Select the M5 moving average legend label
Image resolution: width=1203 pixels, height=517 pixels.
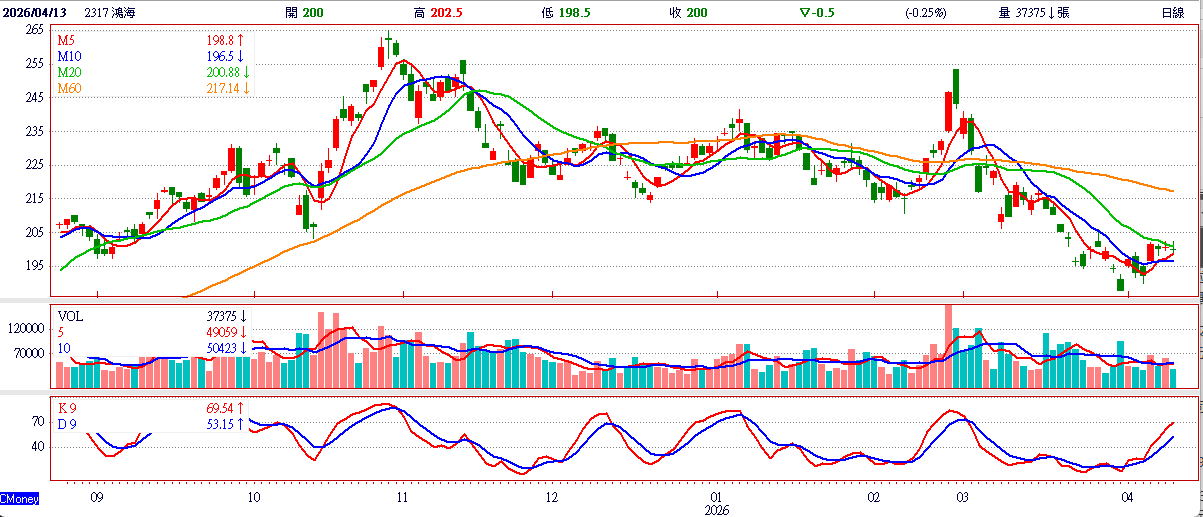67,40
